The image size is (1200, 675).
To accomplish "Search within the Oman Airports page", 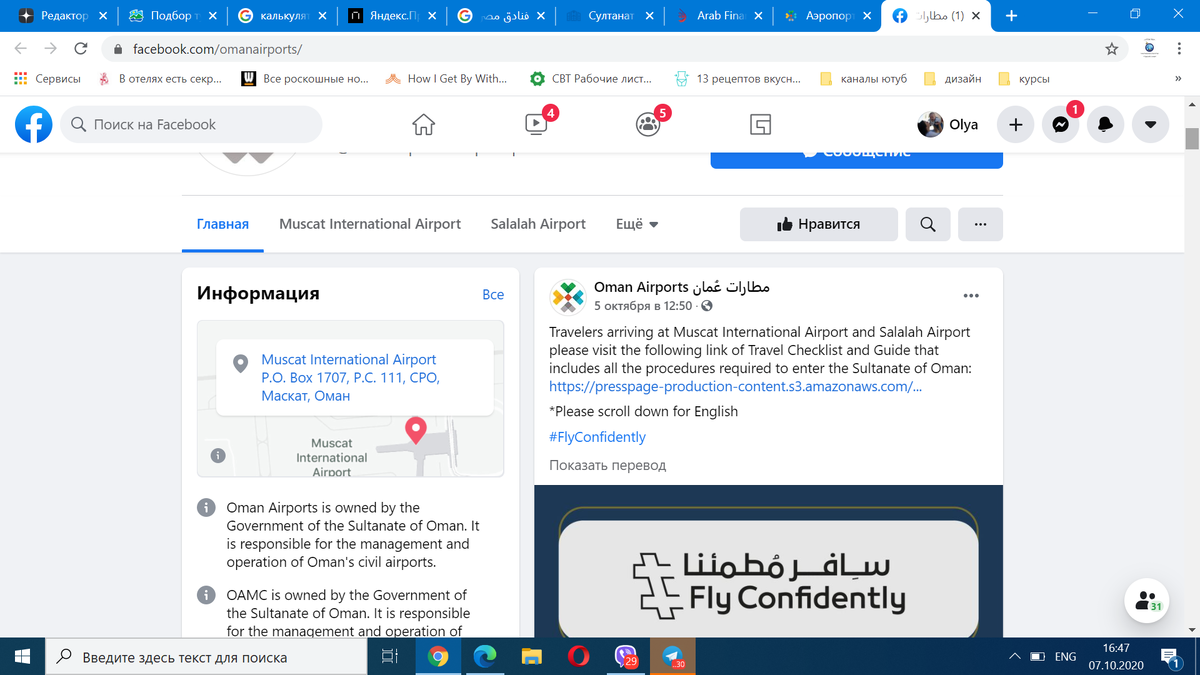I will (928, 224).
